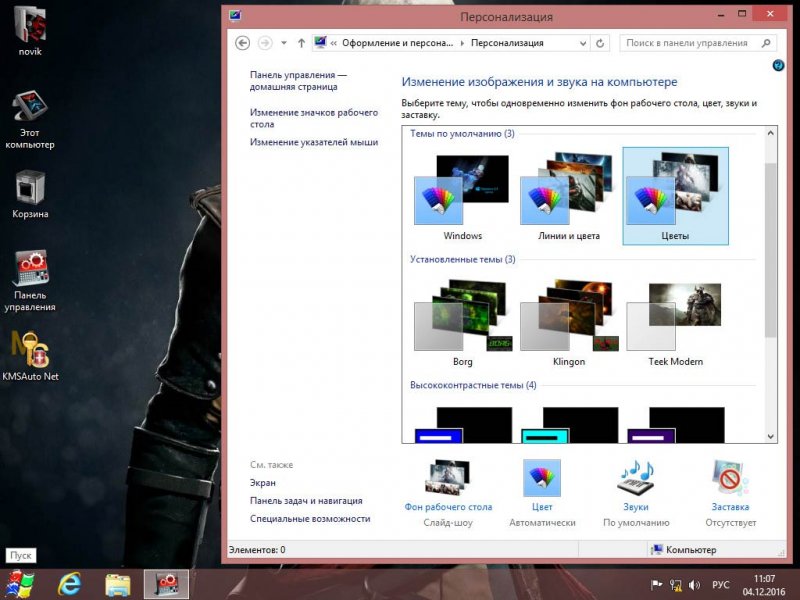The image size is (800, 600).
Task: Select the Windows theme
Action: (462, 196)
